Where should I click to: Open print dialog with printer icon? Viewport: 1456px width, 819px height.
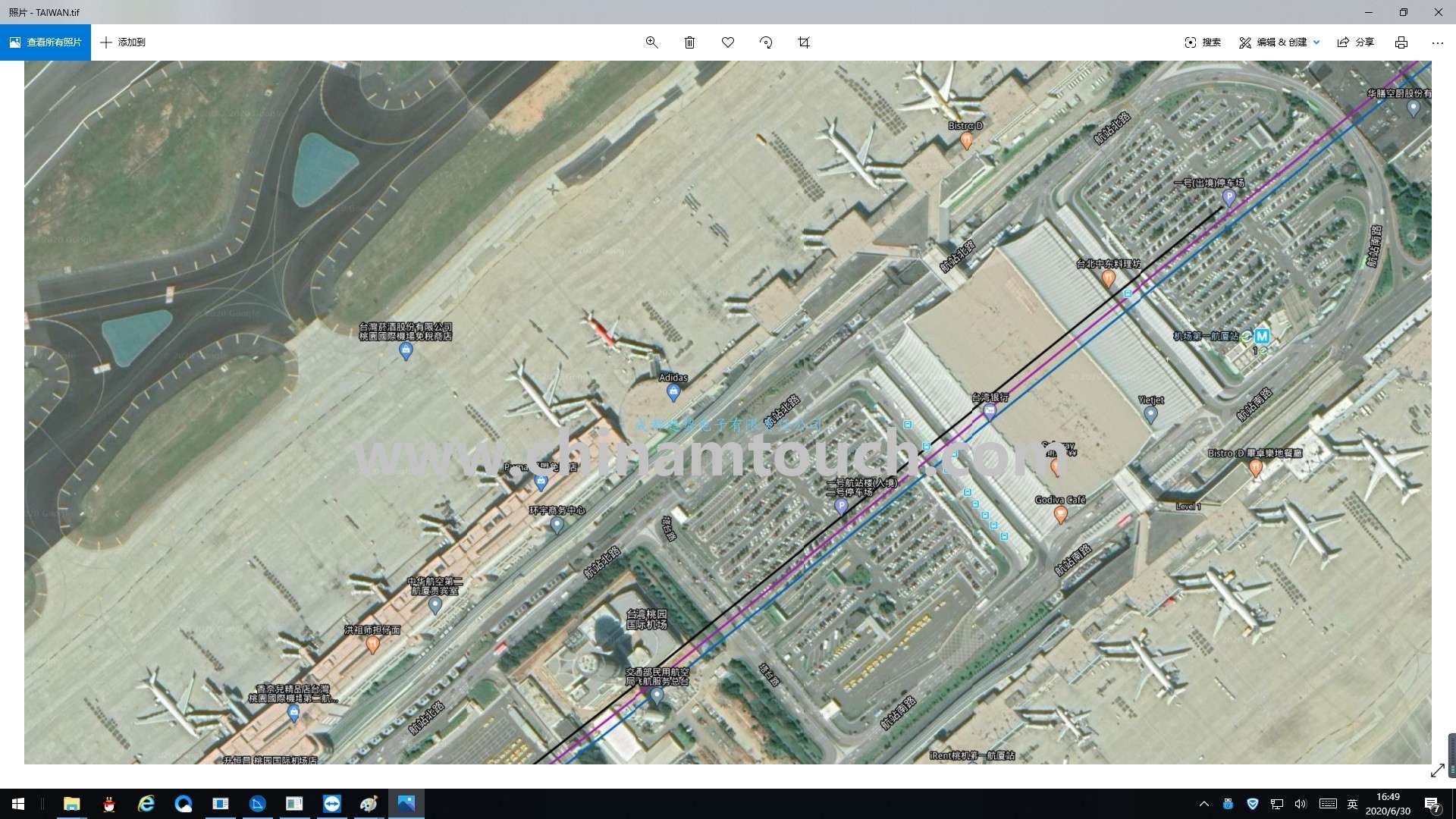click(1401, 42)
